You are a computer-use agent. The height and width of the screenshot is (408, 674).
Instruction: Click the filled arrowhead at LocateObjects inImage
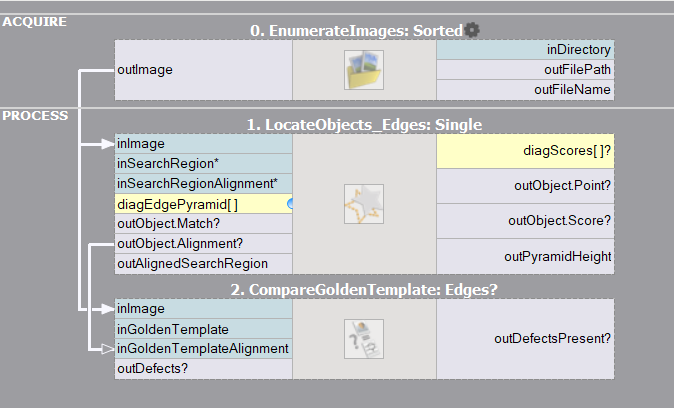coord(108,144)
